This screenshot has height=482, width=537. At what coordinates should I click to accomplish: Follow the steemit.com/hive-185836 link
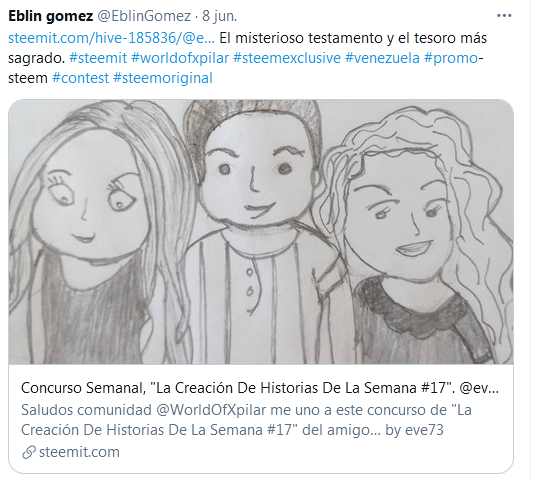[x=112, y=38]
